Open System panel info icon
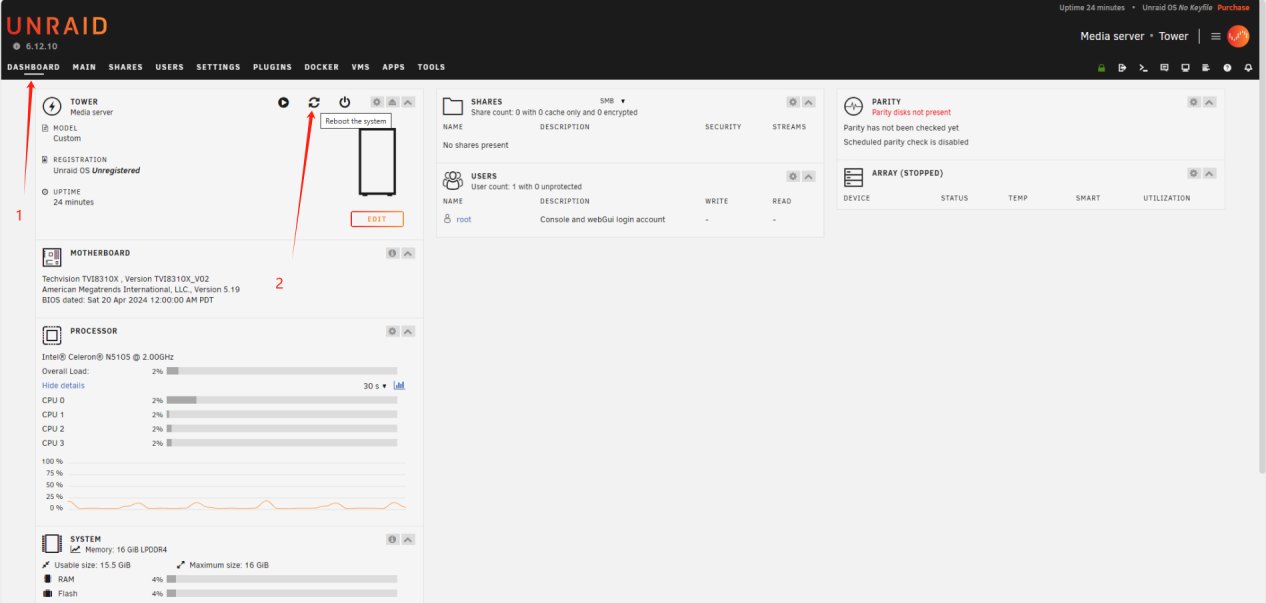1266x603 pixels. coord(393,539)
